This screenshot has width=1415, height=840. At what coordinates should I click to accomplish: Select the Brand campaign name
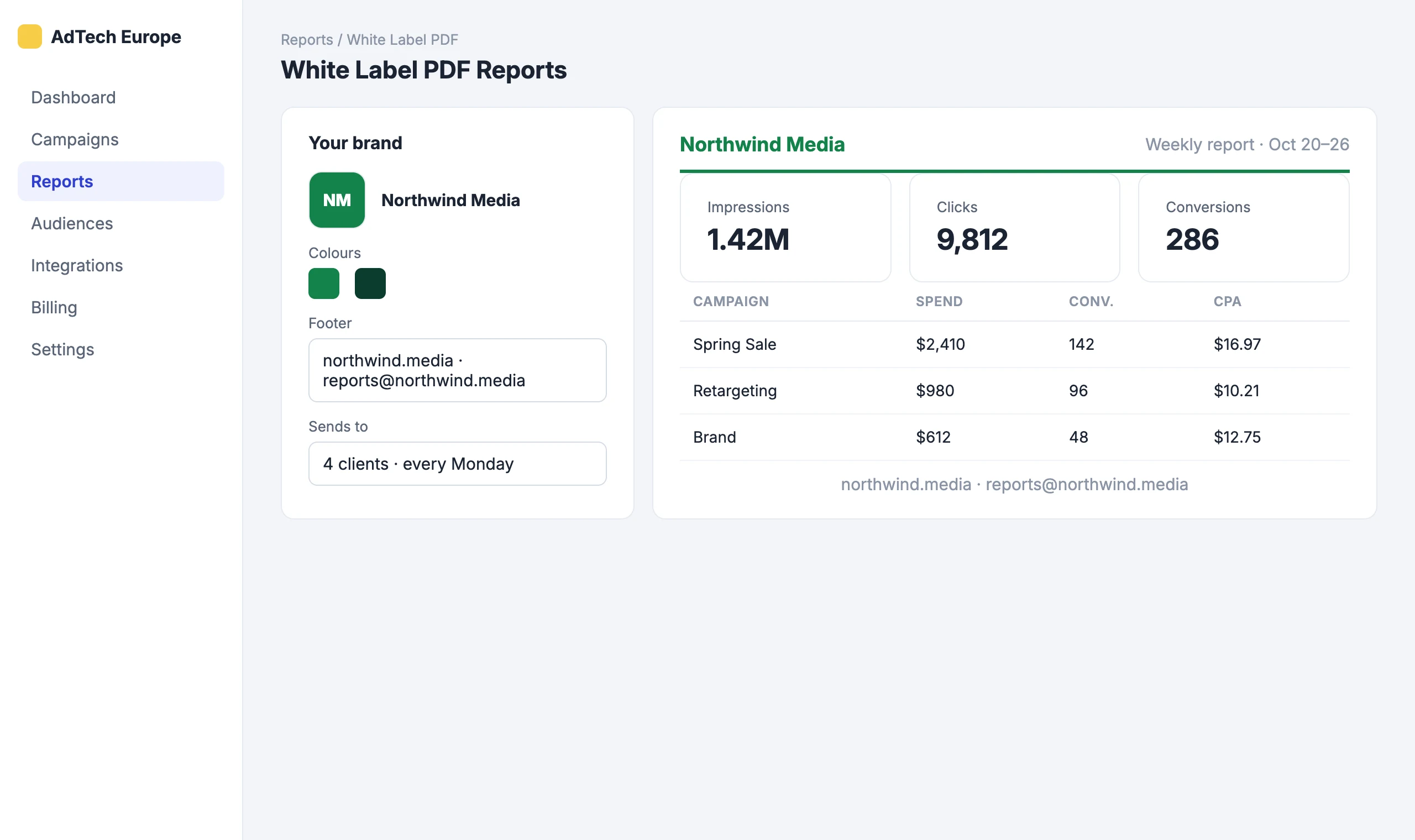714,437
